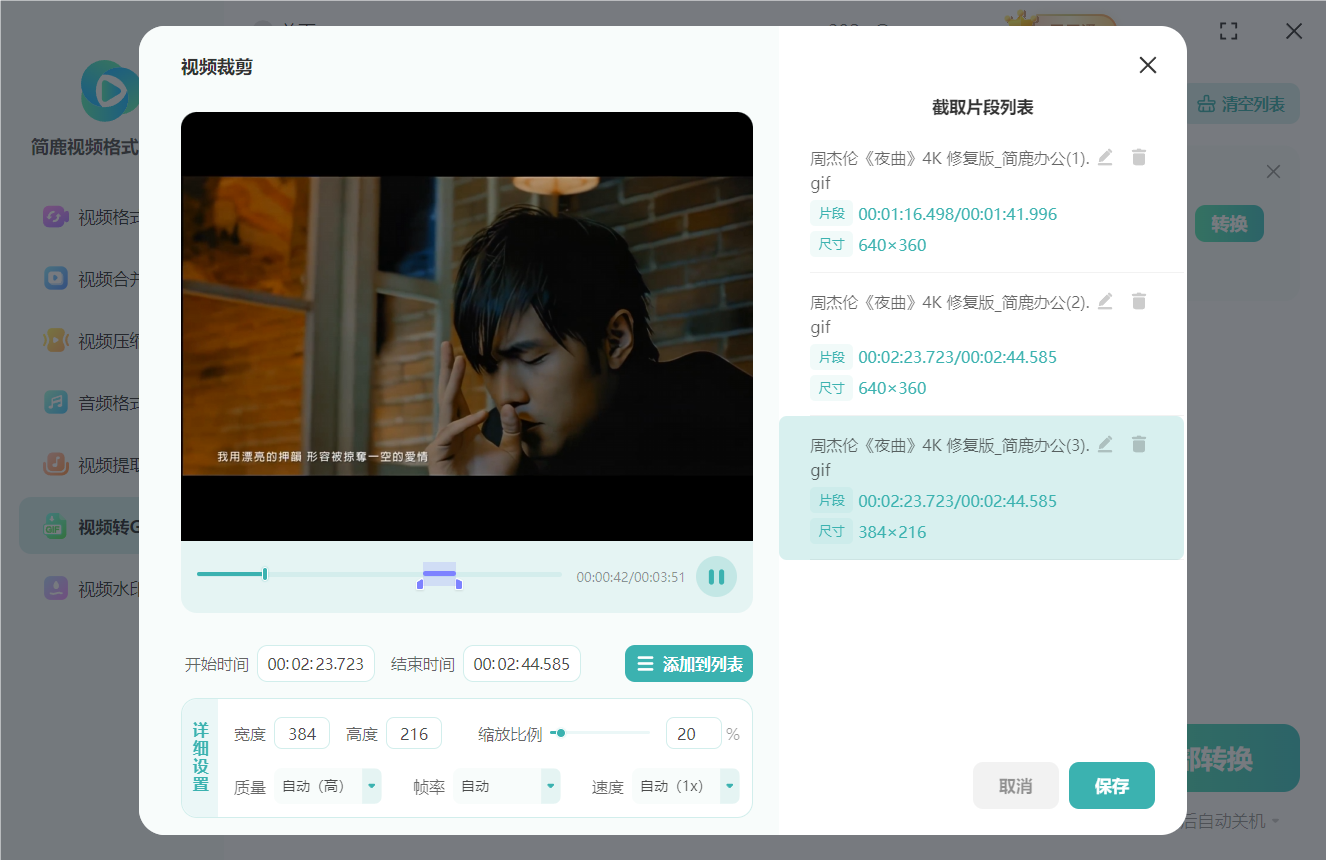
Task: Close the video trim dialog
Action: pos(1148,65)
